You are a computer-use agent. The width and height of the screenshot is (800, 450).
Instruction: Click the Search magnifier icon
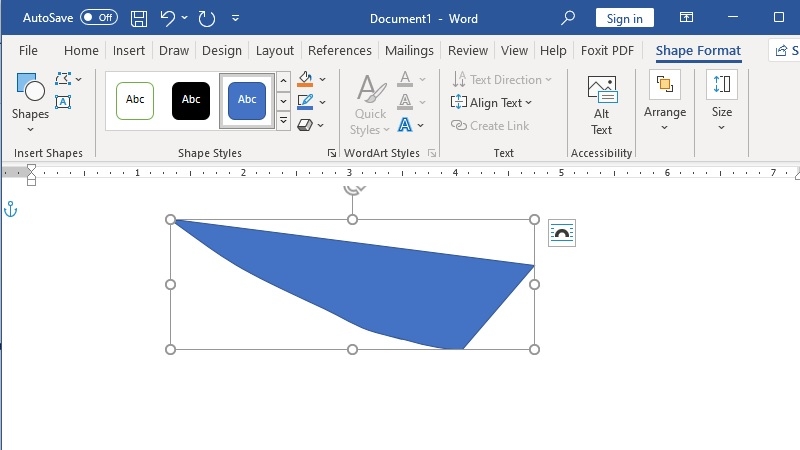568,18
